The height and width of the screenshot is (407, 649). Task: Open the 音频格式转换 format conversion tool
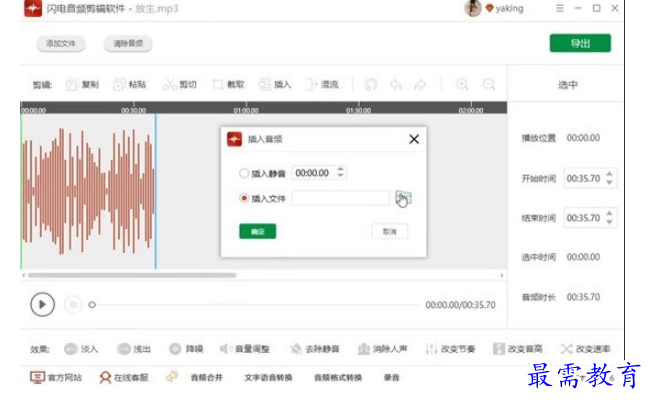(338, 377)
